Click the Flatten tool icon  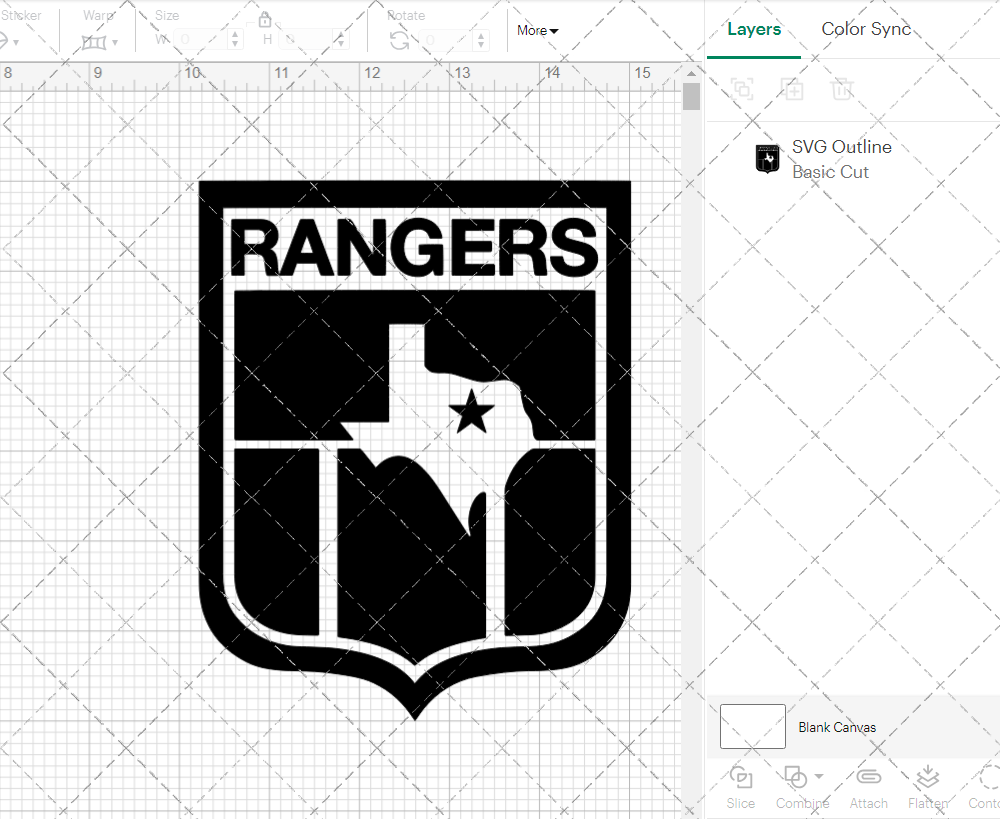tap(927, 778)
